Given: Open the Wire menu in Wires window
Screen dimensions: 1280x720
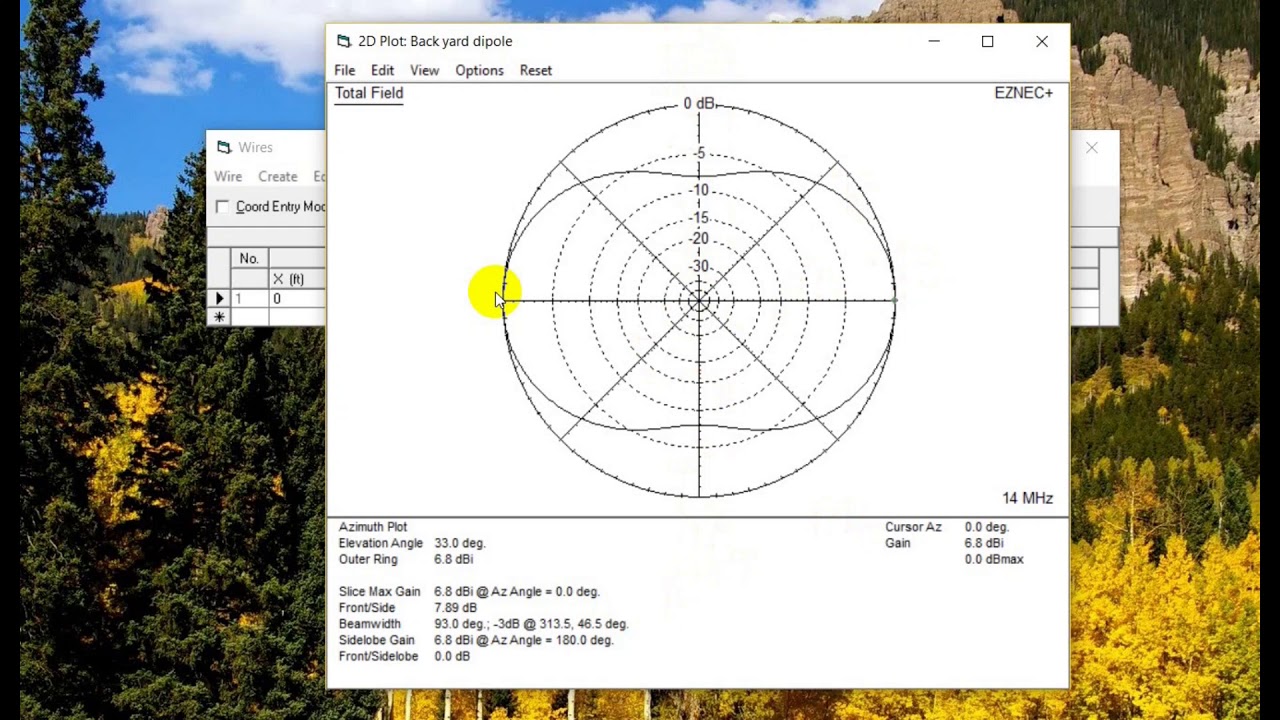Looking at the screenshot, I should pos(228,176).
